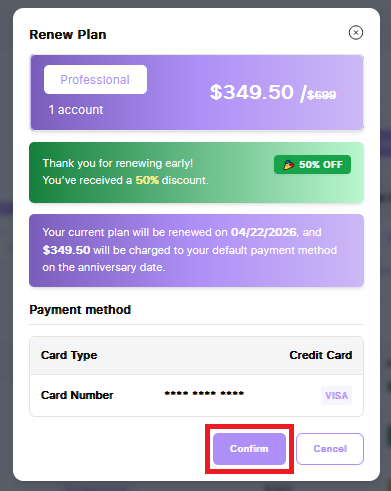
Task: Click the masked card number asterisks
Action: pyautogui.click(x=204, y=393)
